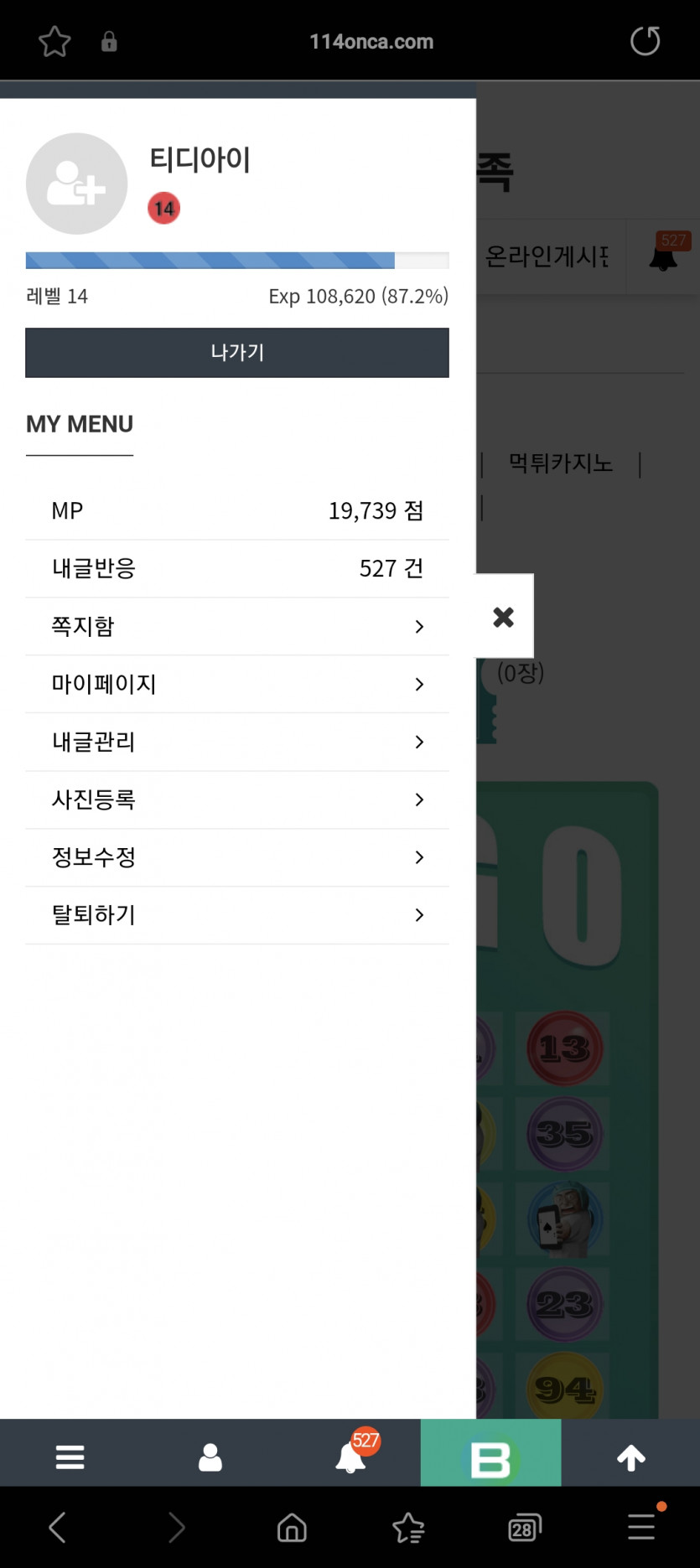Reload the page with the refresh icon
Viewport: 700px width, 1568px height.
(x=645, y=40)
